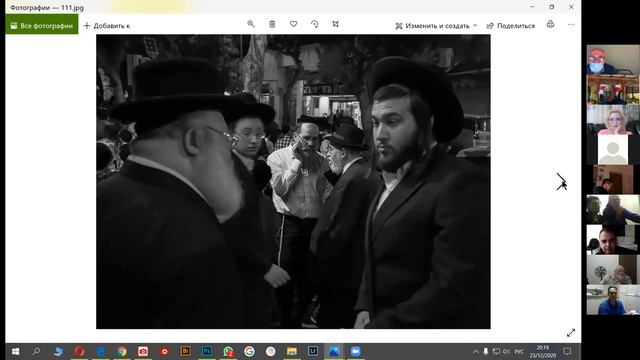Open Google app icon in taskbar
Image resolution: width=640 pixels, height=360 pixels.
pyautogui.click(x=249, y=351)
